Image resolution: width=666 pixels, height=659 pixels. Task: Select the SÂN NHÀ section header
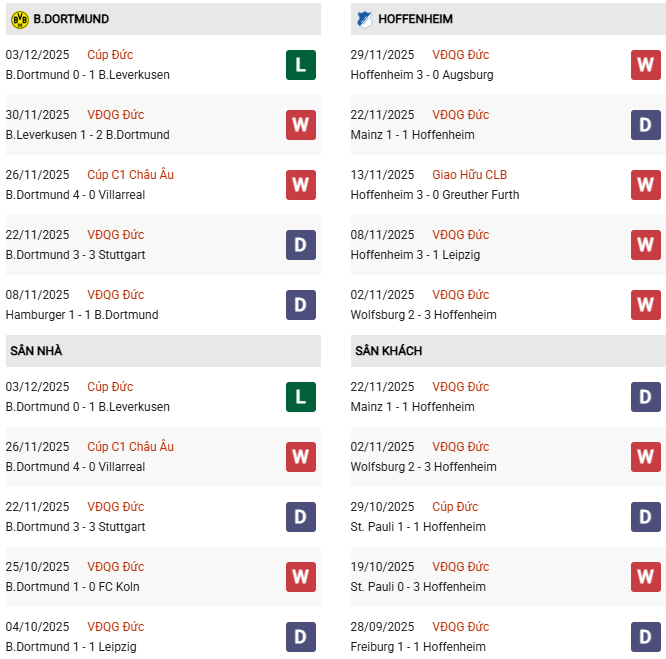36,351
